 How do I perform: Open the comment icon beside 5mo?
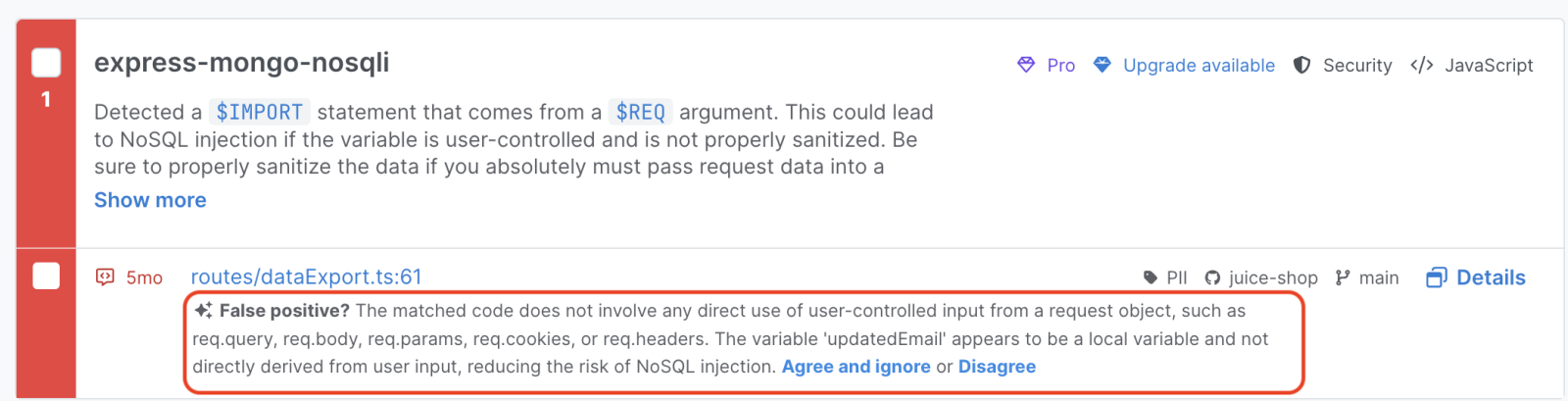click(x=105, y=277)
